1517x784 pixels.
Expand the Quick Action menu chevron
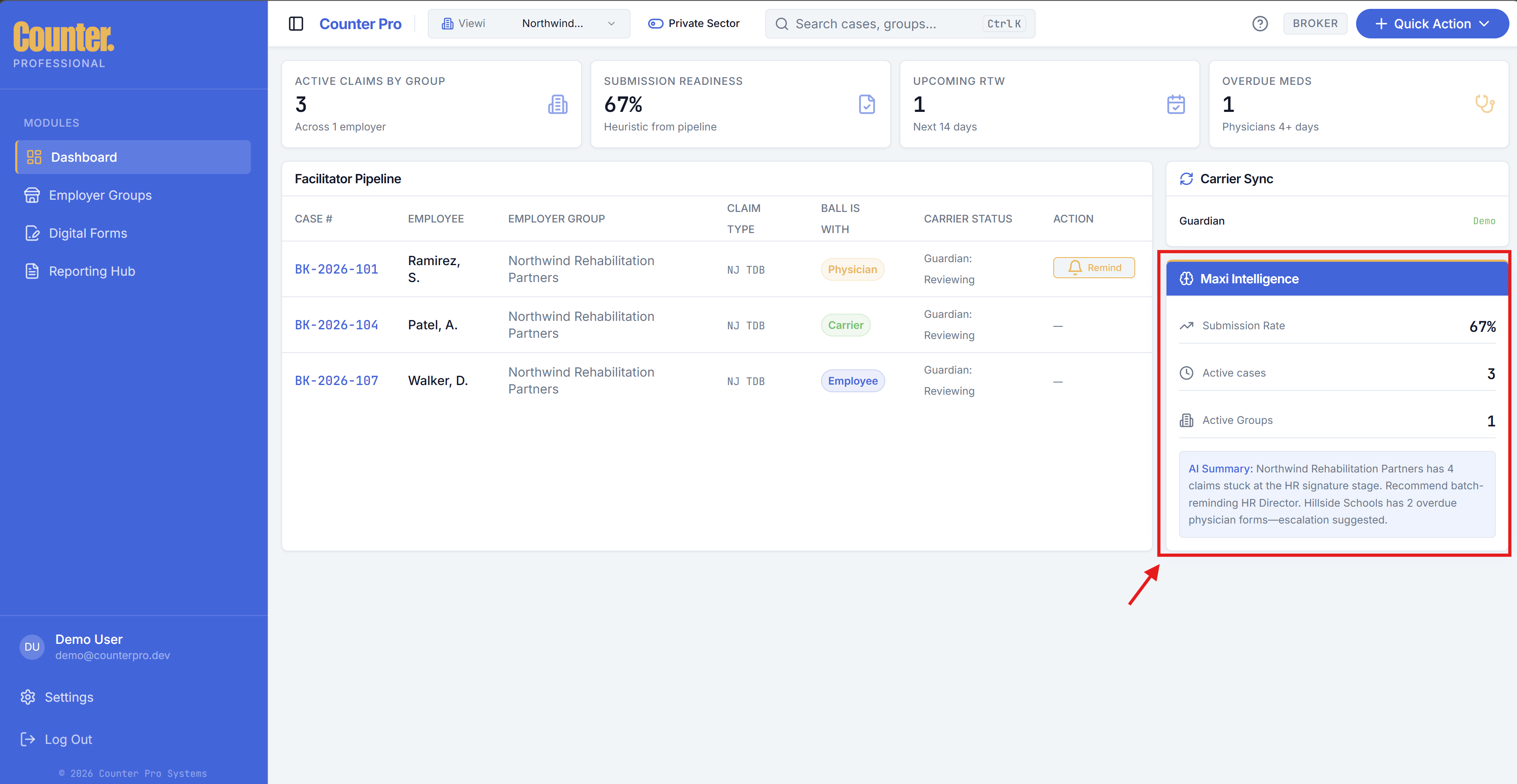[1484, 24]
